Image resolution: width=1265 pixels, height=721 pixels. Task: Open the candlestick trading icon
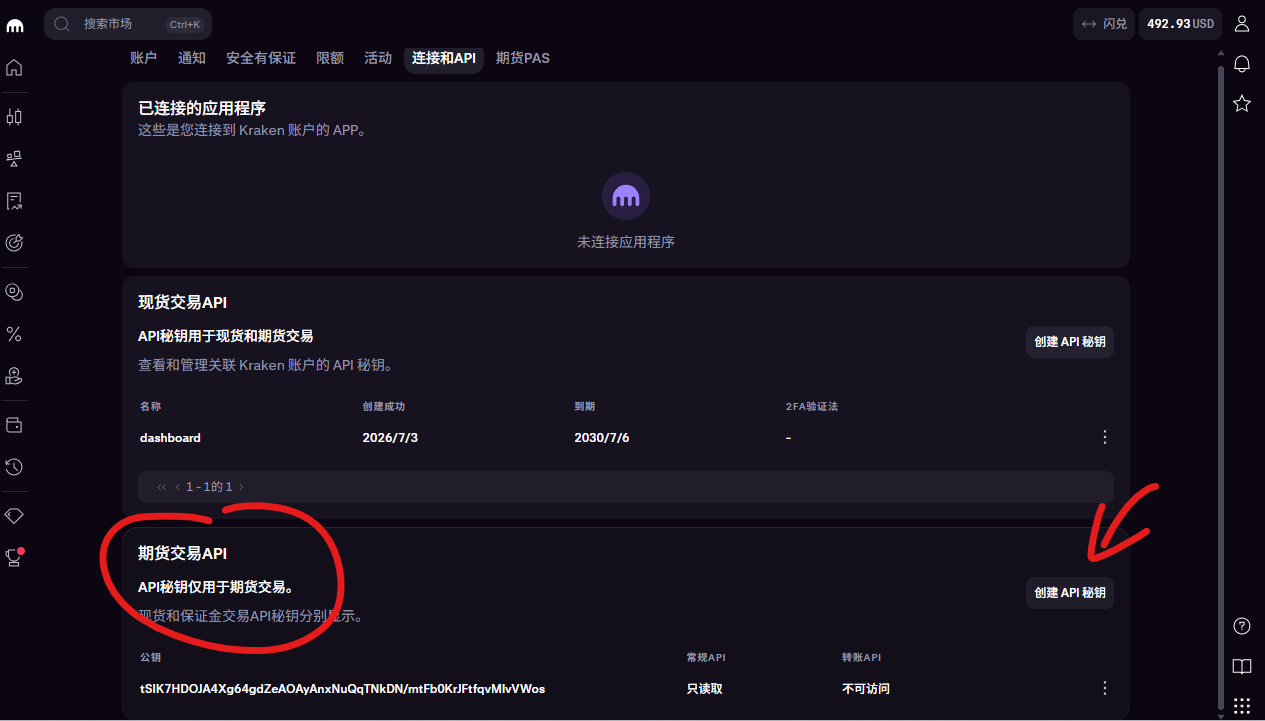click(x=14, y=117)
